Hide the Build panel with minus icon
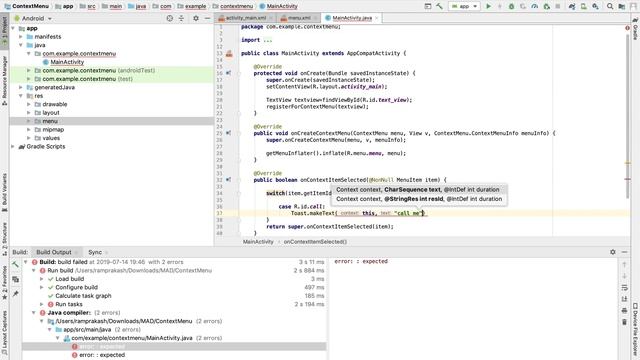The image size is (640, 360). pyautogui.click(x=624, y=252)
